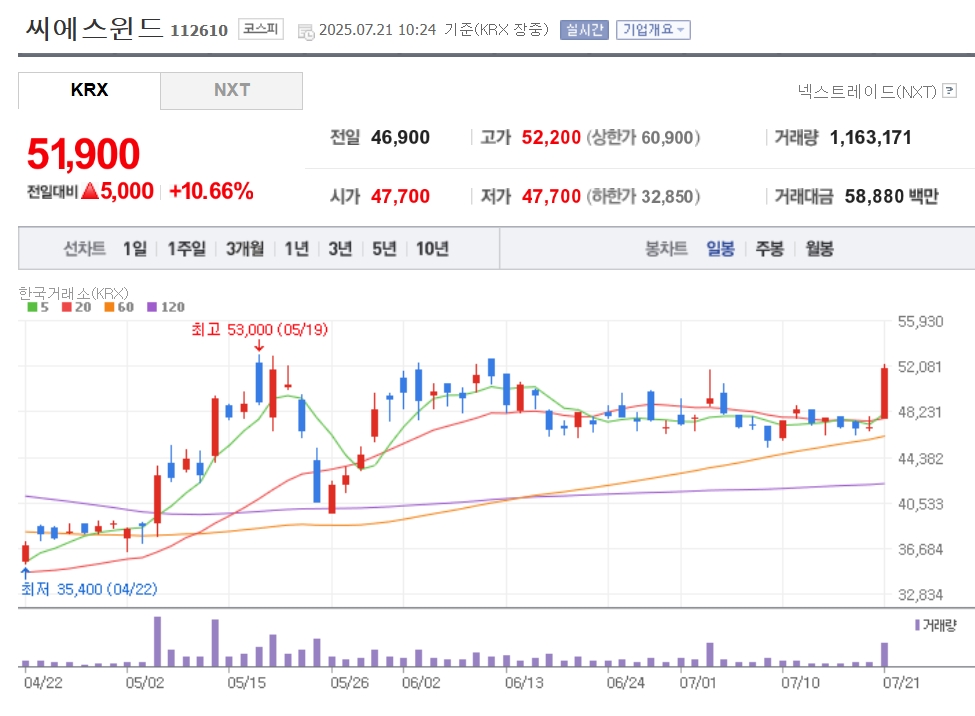Select the KRX tab

click(89, 90)
